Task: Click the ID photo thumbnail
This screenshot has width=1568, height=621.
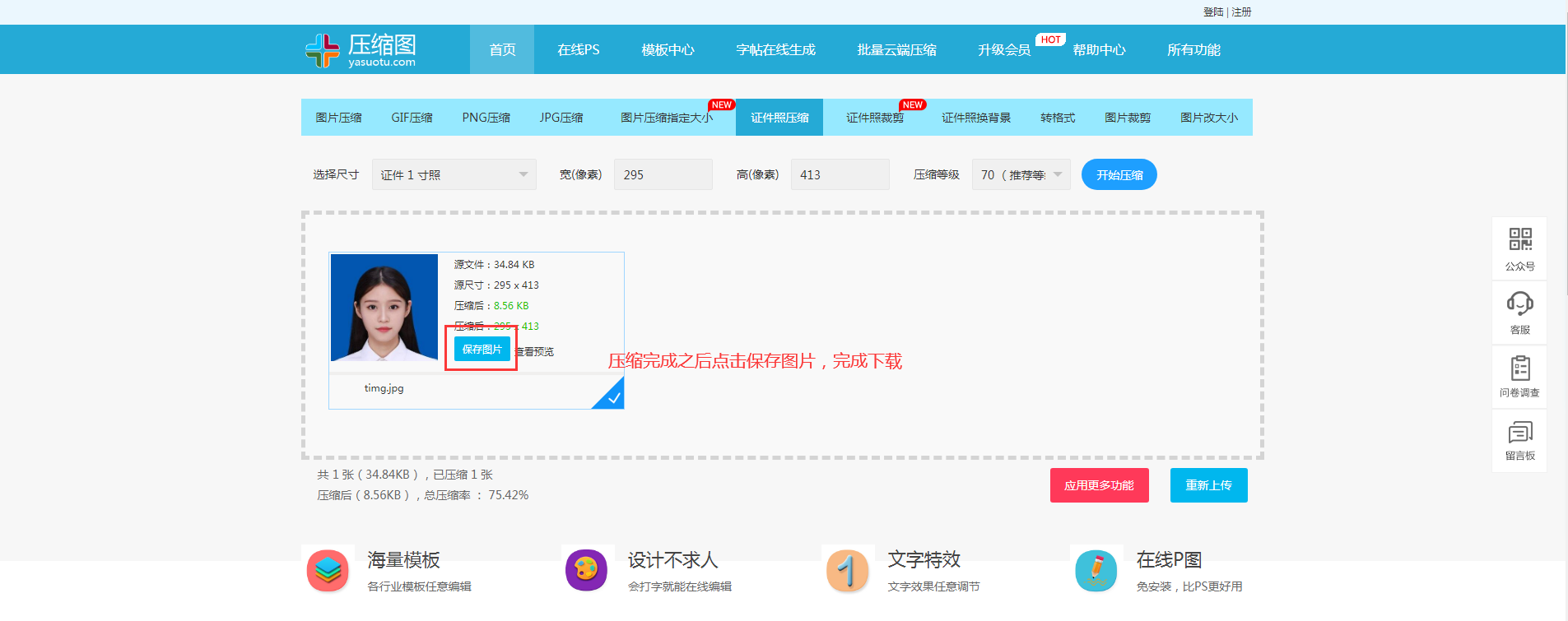Action: 384,308
